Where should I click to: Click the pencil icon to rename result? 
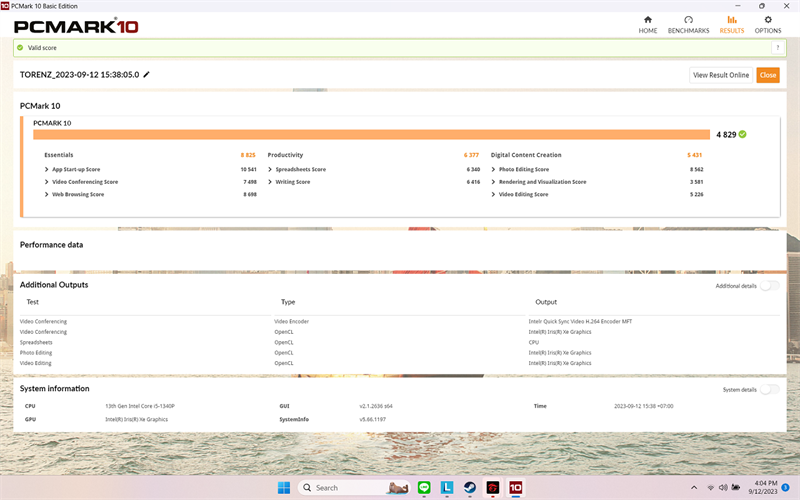[x=147, y=74]
